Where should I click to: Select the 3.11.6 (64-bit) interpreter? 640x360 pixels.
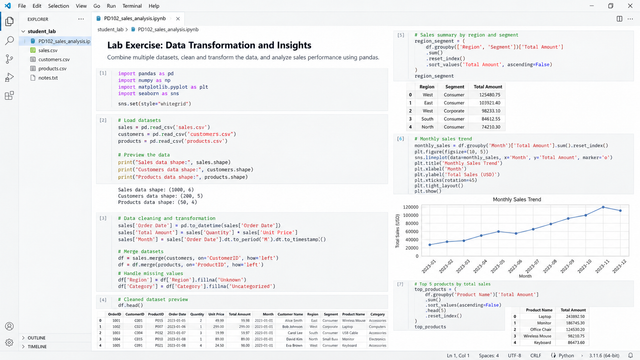coord(604,356)
